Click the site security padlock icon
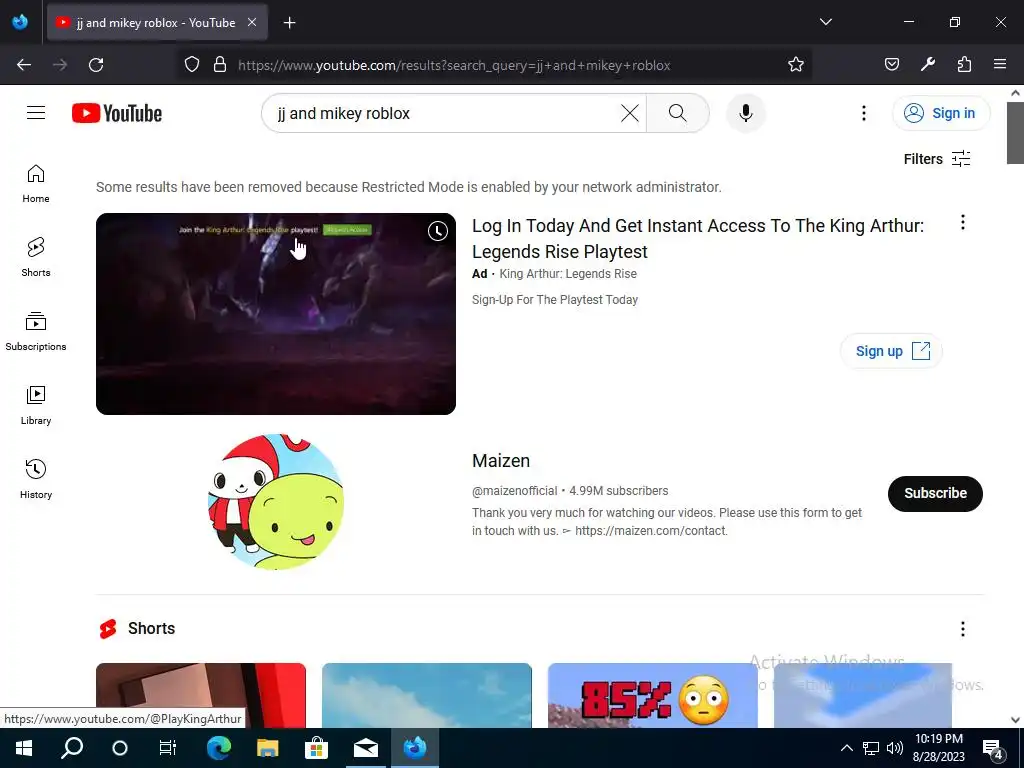This screenshot has height=768, width=1024. [x=220, y=65]
